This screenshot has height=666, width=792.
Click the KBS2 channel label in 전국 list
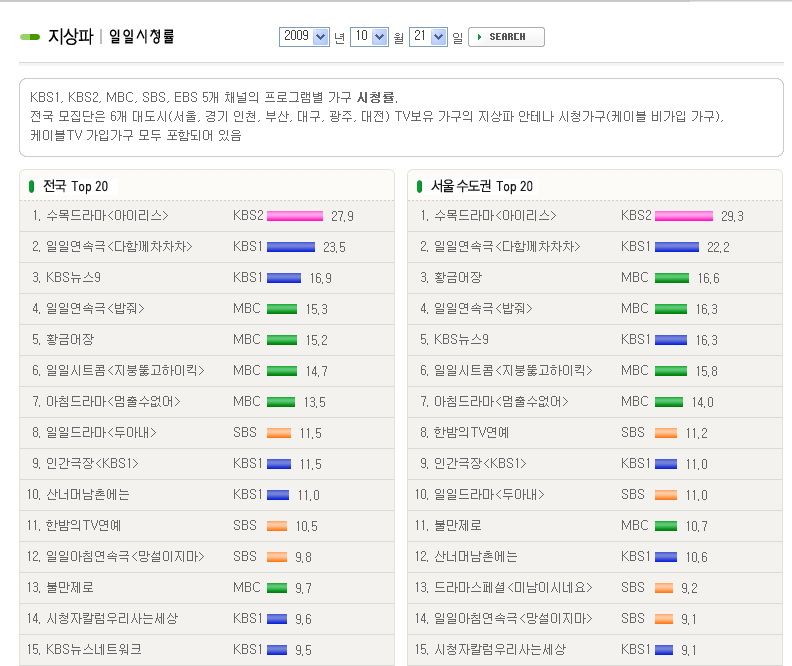248,216
